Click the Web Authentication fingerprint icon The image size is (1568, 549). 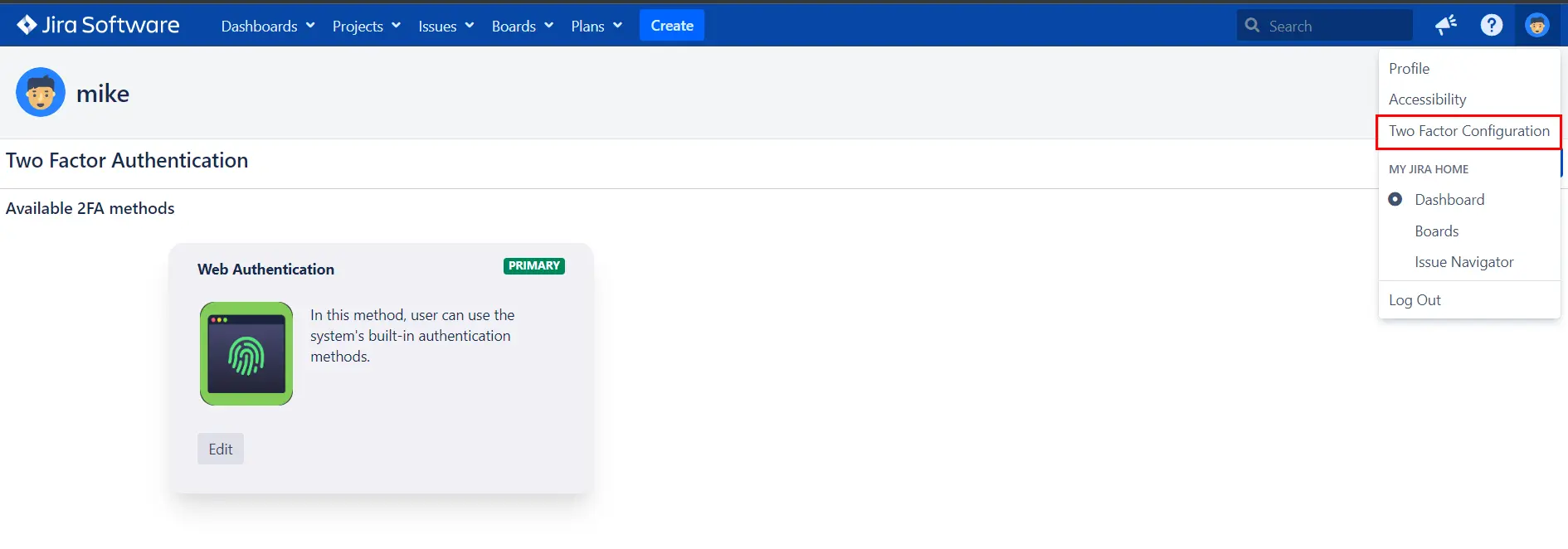(246, 353)
